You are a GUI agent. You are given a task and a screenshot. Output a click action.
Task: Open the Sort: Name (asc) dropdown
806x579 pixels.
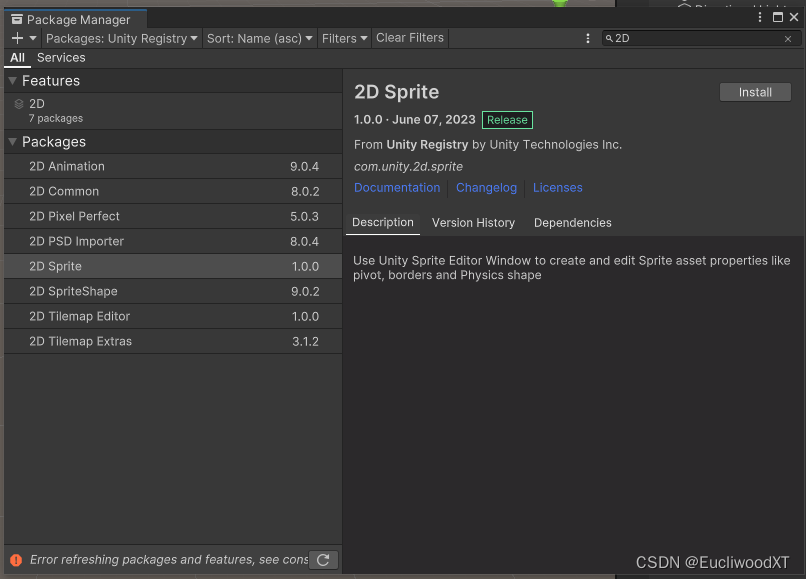(260, 39)
